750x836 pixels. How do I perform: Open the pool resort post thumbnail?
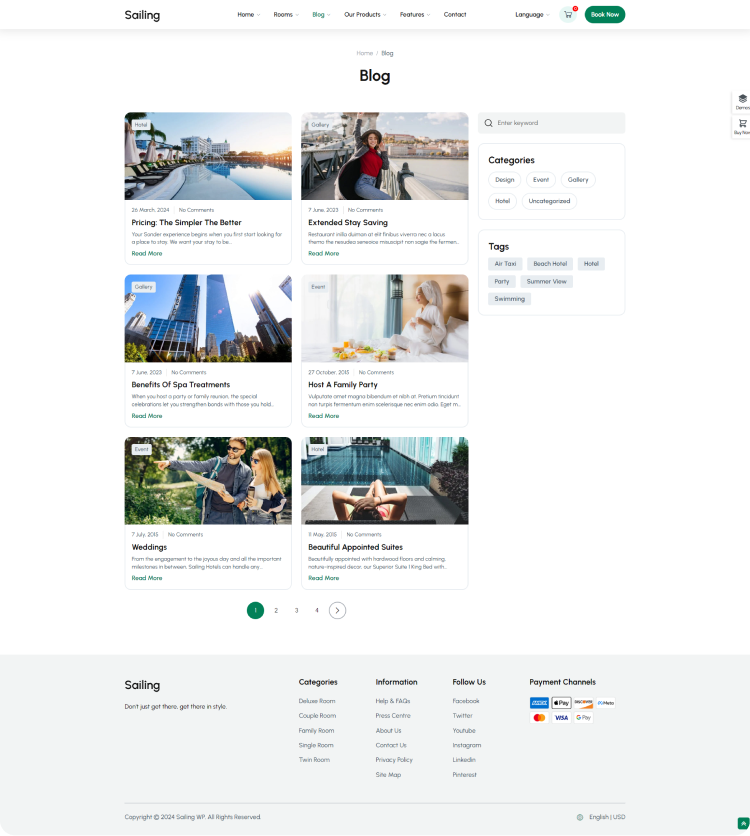[x=208, y=156]
